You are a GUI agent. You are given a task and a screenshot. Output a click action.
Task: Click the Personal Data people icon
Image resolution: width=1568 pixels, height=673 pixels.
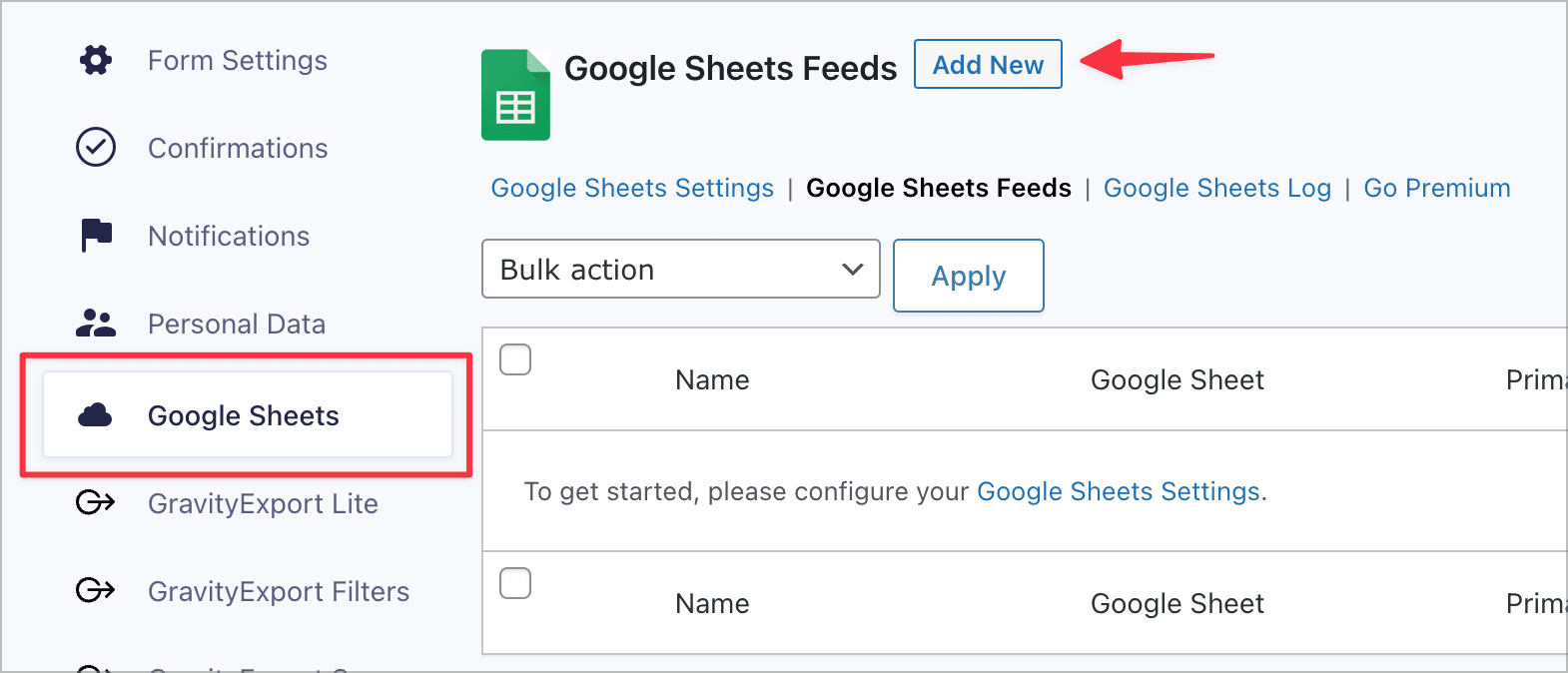[x=95, y=324]
